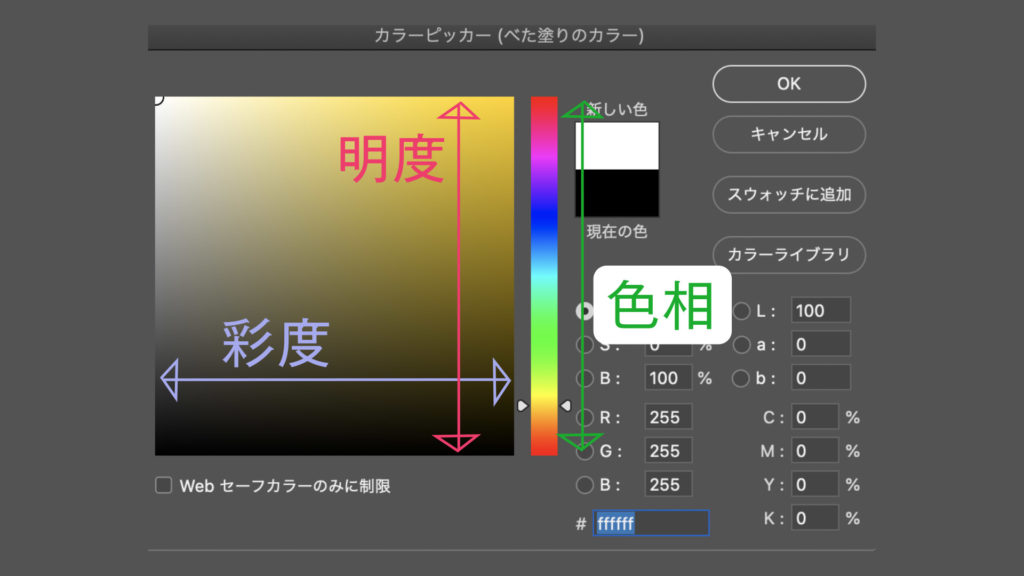Click the current color black swatch

(x=617, y=193)
